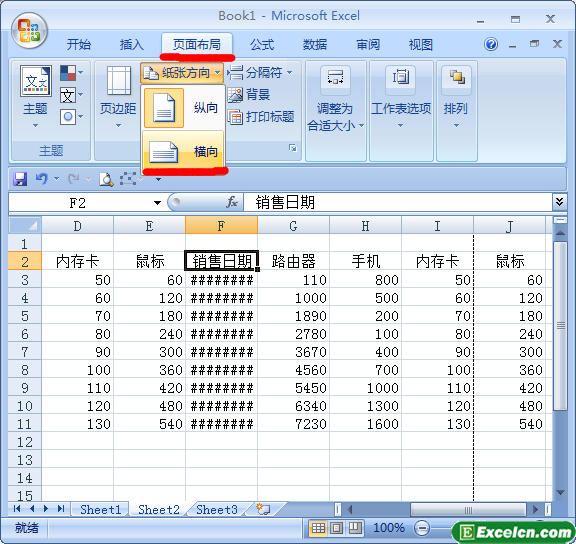Open Sheet Options (工作表选项) group
Screen dimensions: 576x544
click(x=401, y=96)
